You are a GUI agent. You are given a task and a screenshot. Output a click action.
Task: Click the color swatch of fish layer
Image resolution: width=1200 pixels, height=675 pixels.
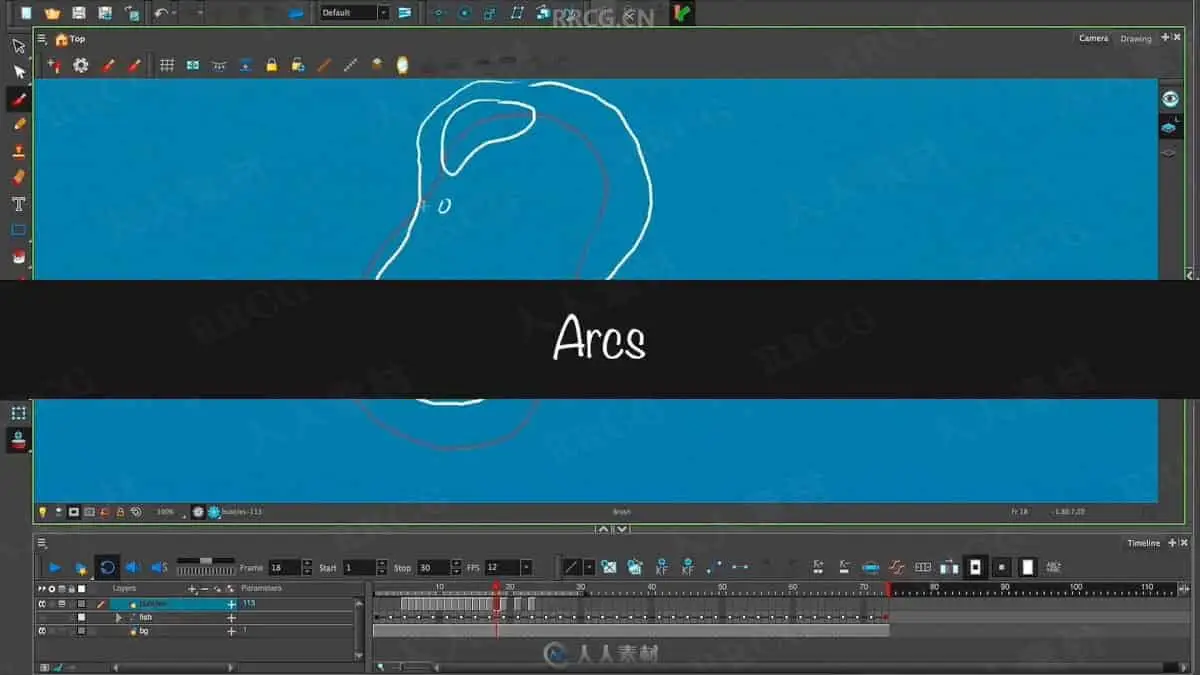pos(82,618)
